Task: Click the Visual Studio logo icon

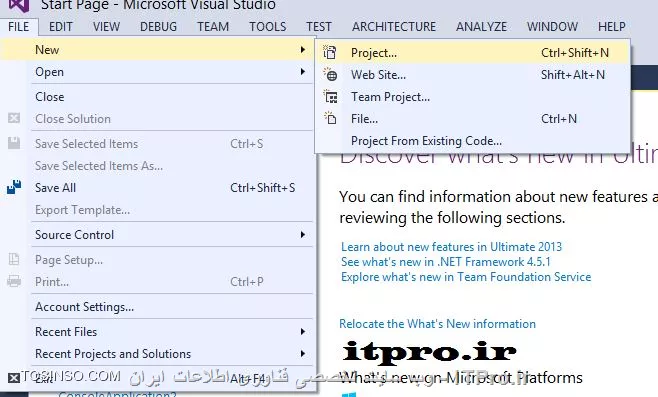Action: (19, 5)
